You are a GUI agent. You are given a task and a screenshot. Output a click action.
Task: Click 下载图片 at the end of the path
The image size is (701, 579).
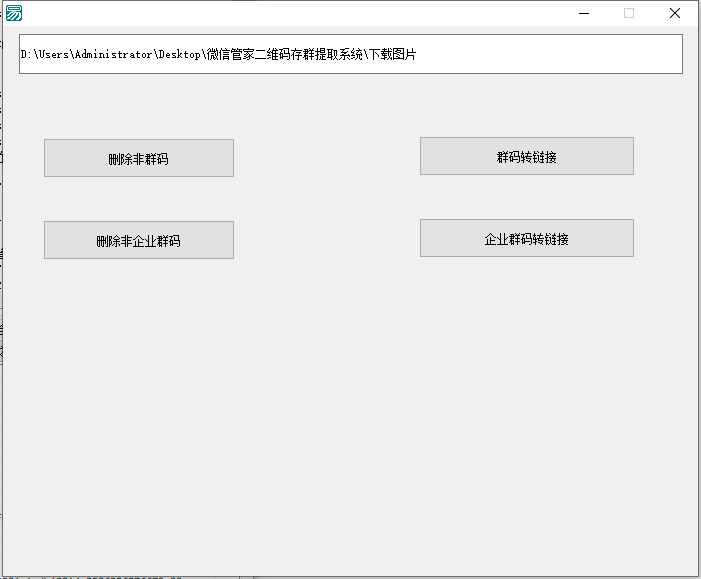391,55
